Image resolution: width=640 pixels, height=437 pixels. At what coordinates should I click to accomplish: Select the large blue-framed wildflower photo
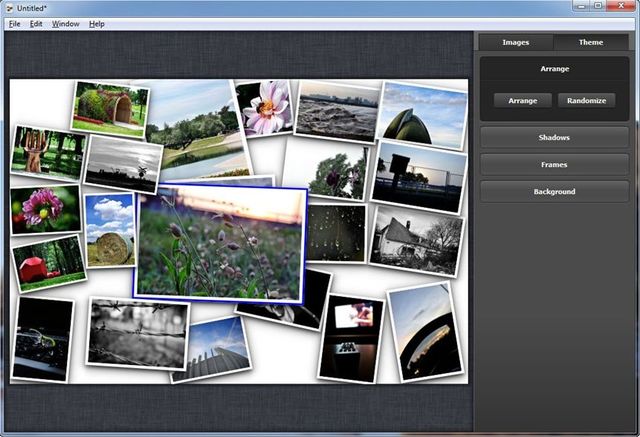[x=220, y=244]
